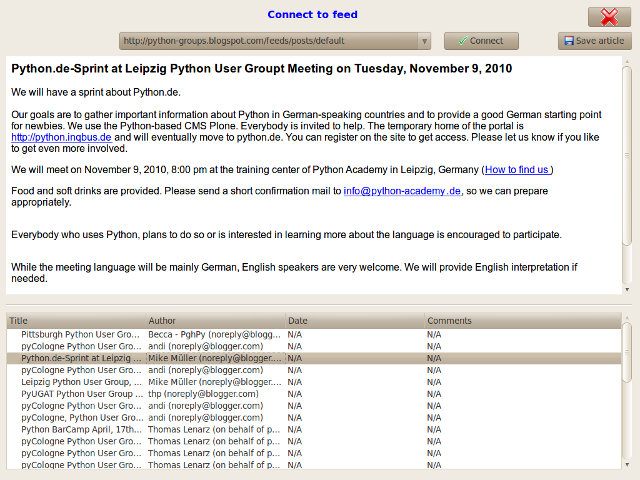Click the Save article button

(594, 41)
